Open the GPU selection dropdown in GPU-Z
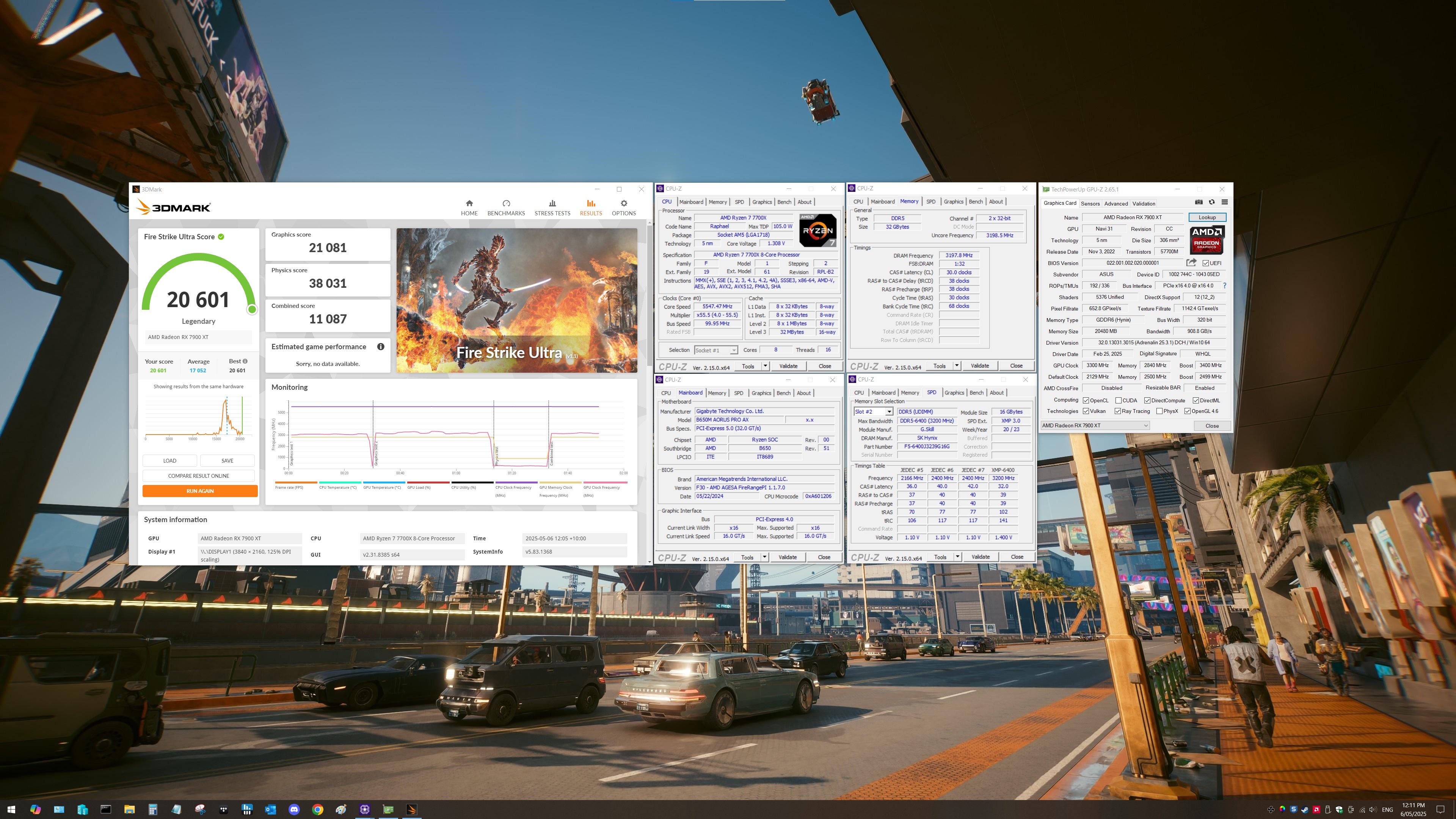 (1095, 425)
